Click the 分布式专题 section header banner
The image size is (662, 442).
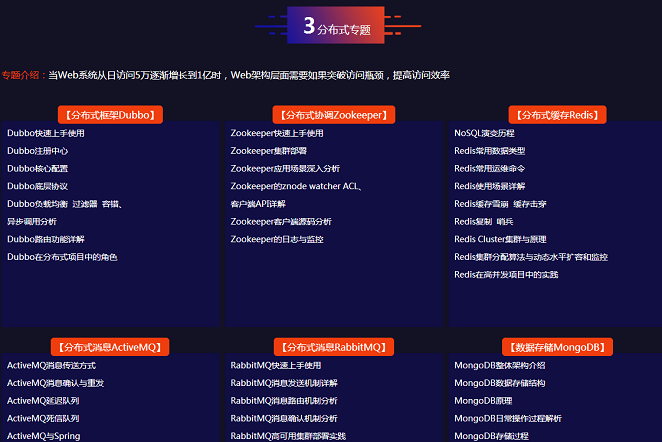click(336, 25)
